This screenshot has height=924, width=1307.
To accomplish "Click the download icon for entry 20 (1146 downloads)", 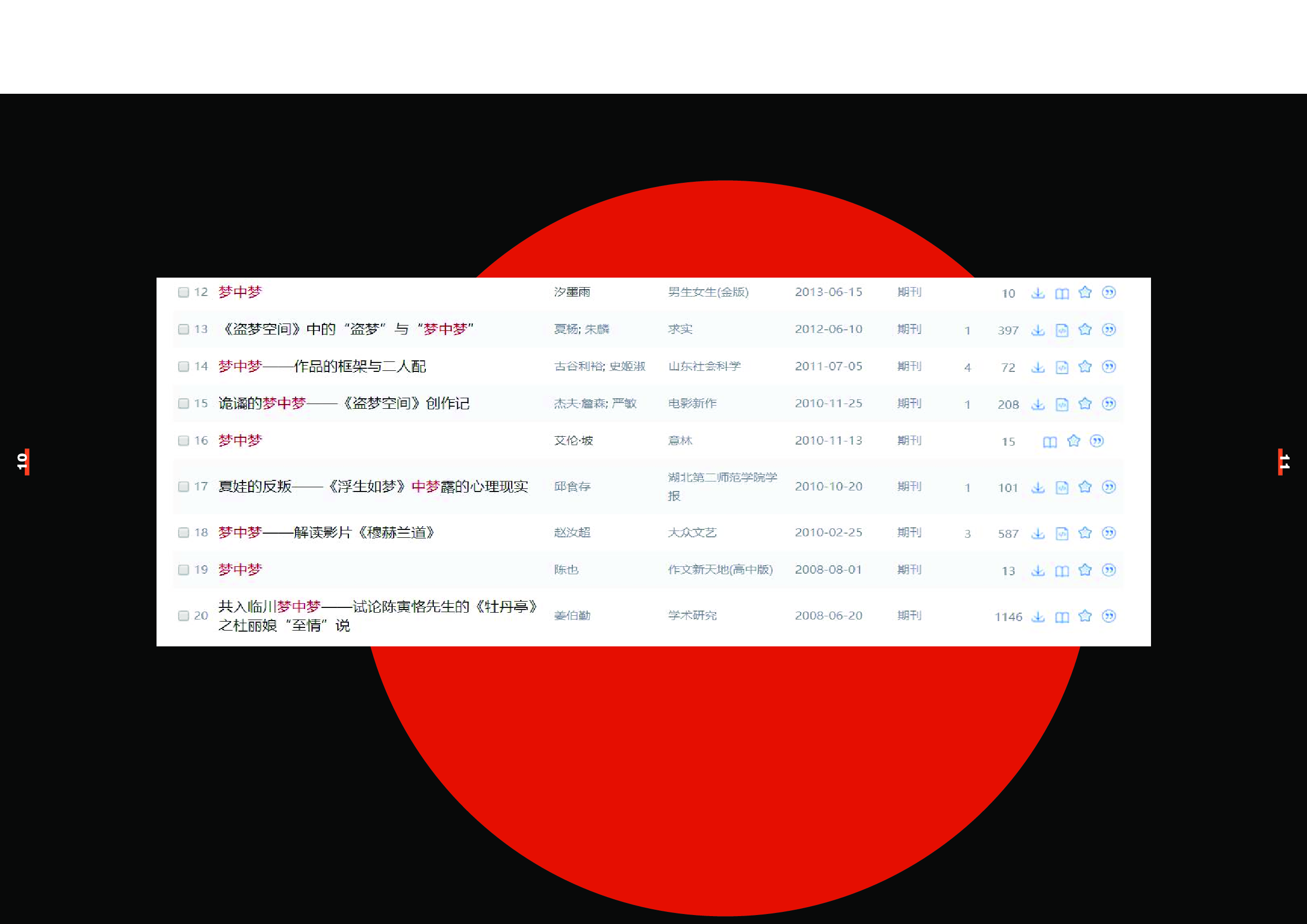I will pos(1038,616).
